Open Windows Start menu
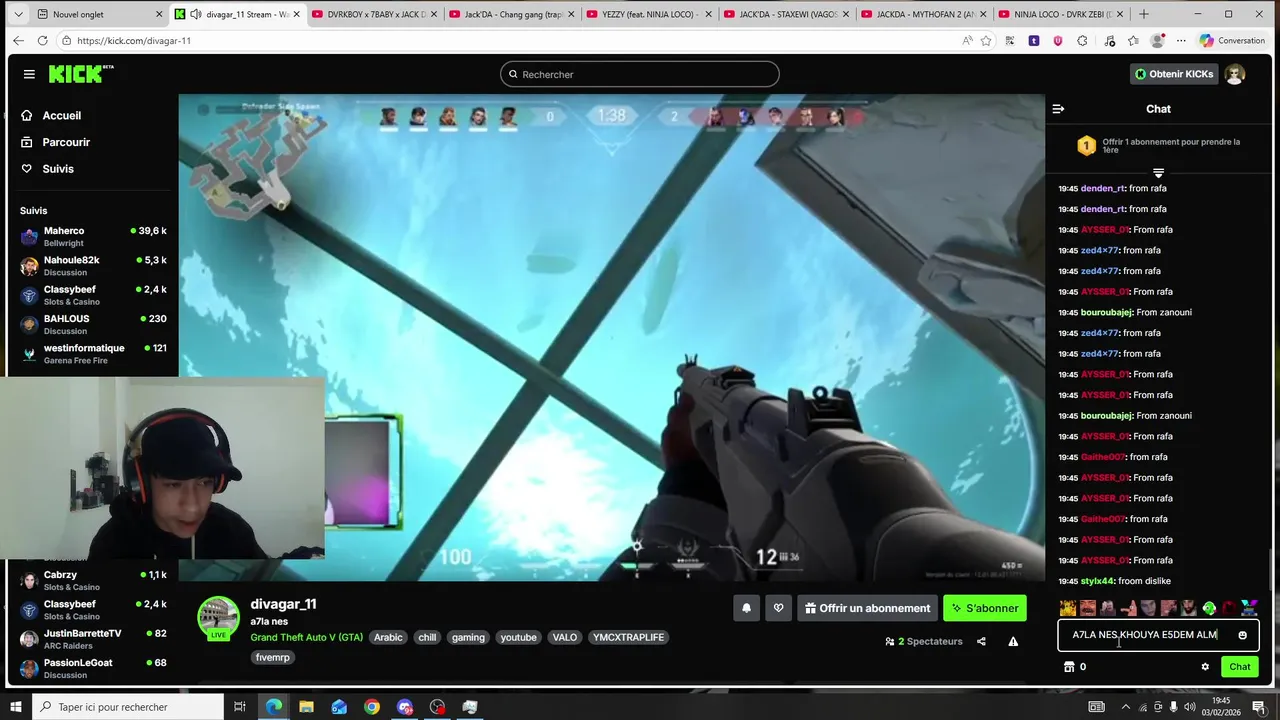This screenshot has height=720, width=1280. (15, 707)
